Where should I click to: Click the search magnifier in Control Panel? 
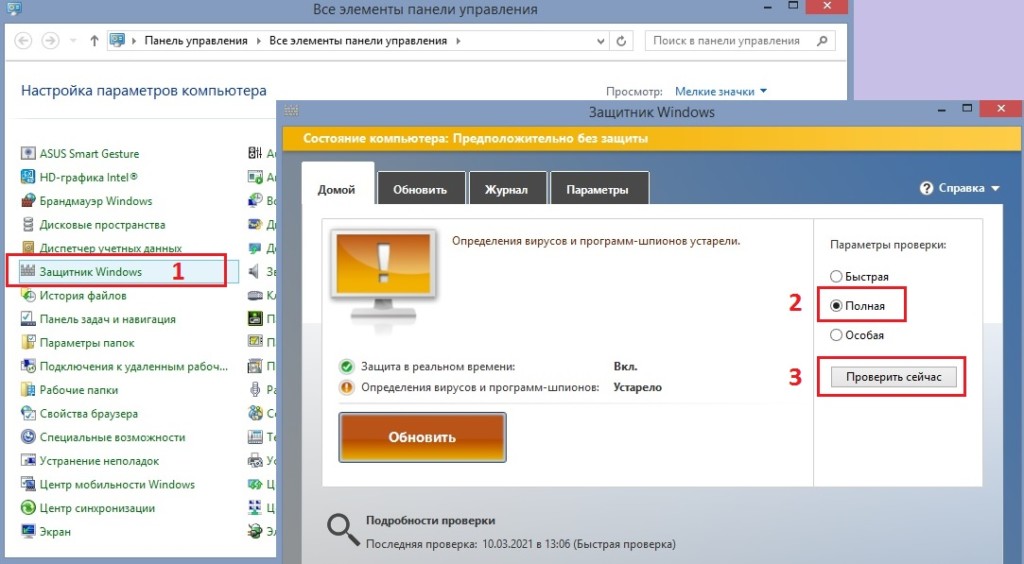coord(822,40)
